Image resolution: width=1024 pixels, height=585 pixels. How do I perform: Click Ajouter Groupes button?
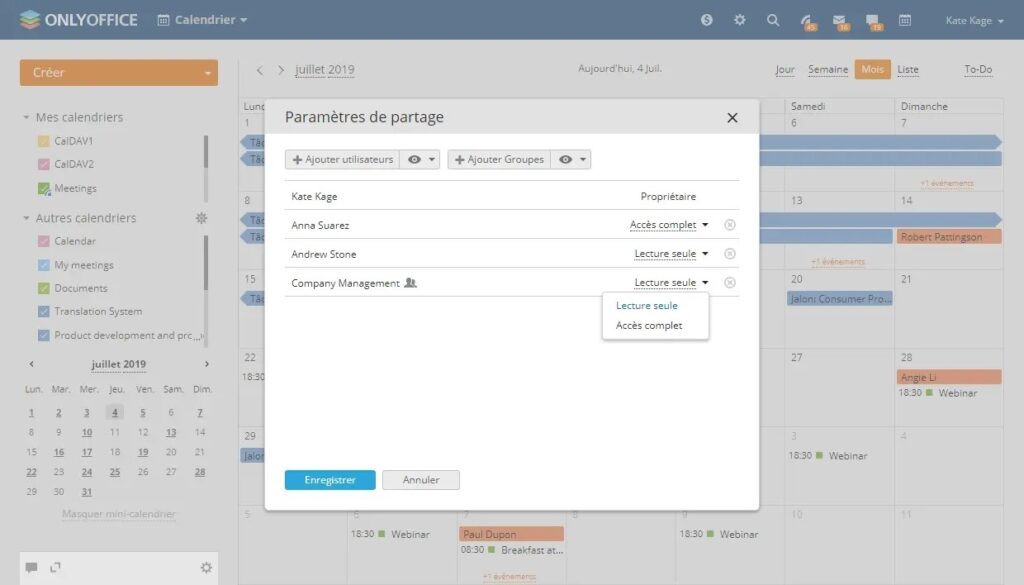point(499,159)
